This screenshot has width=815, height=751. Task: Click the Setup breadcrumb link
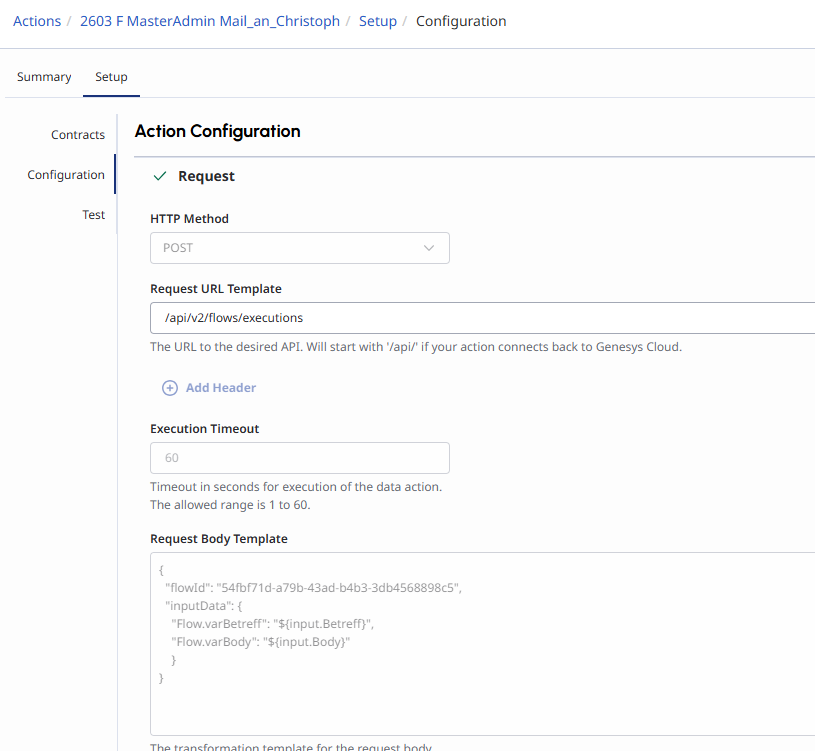pos(378,21)
